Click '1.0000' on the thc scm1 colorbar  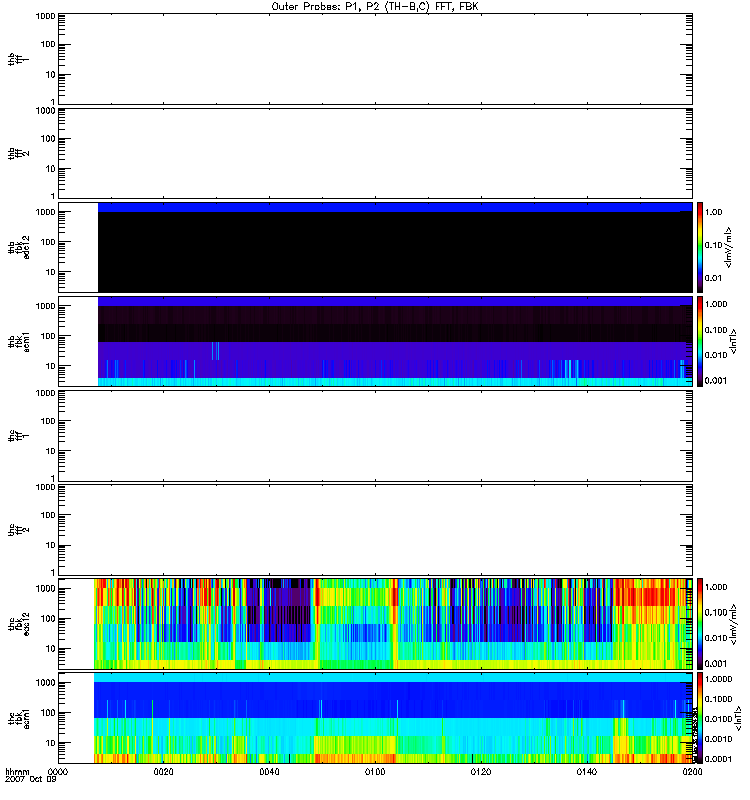coord(718,679)
